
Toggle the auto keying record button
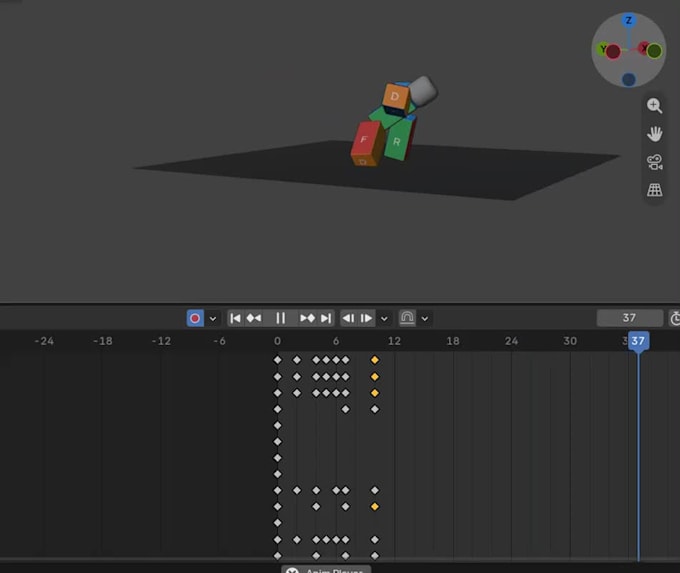pyautogui.click(x=195, y=318)
